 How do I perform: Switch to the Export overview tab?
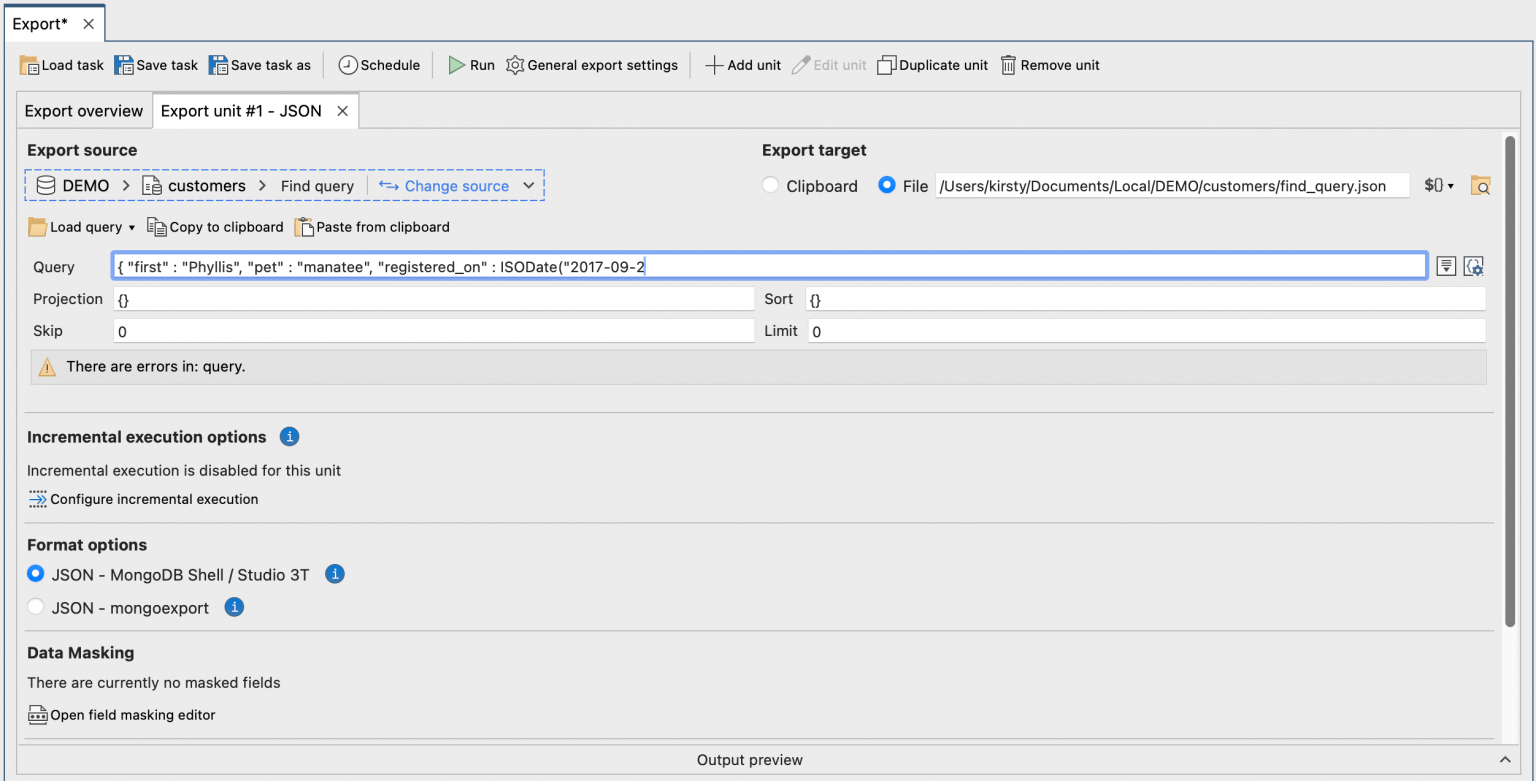84,110
